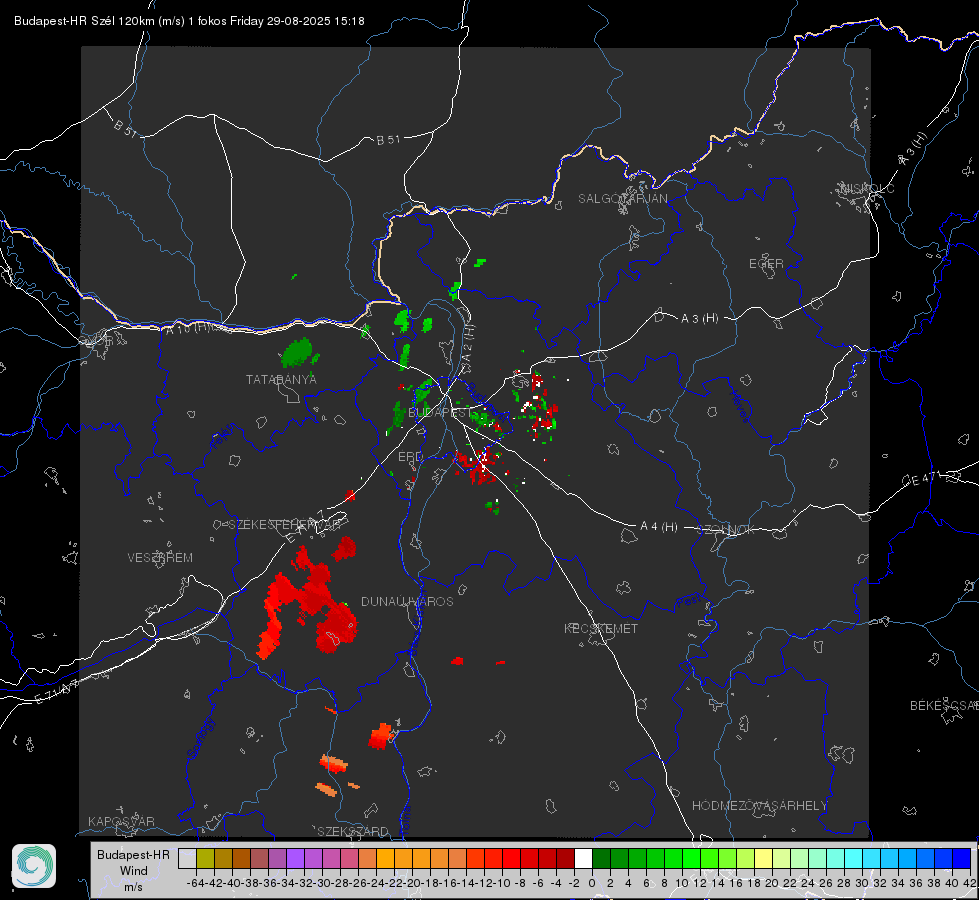979x900 pixels.
Task: Click the SZÉKESFEHÉRVÁR city label
Action: pyautogui.click(x=284, y=525)
